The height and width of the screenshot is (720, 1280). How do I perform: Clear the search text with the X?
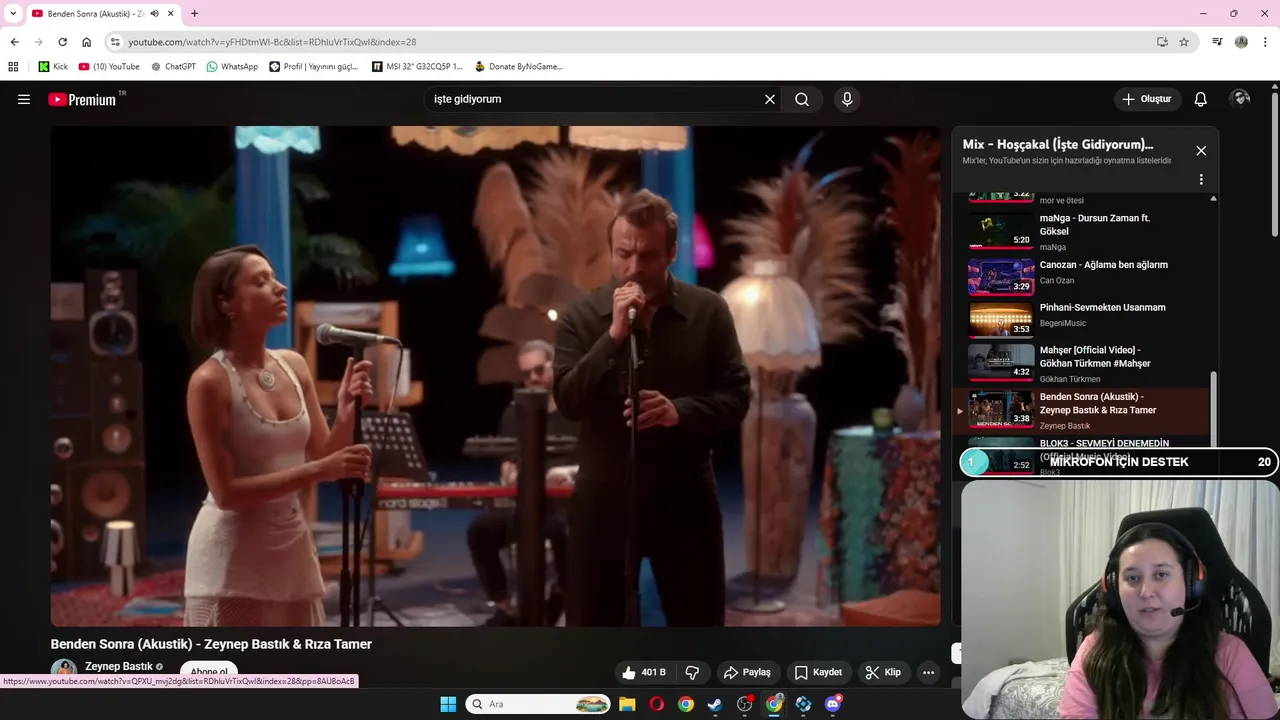(770, 99)
